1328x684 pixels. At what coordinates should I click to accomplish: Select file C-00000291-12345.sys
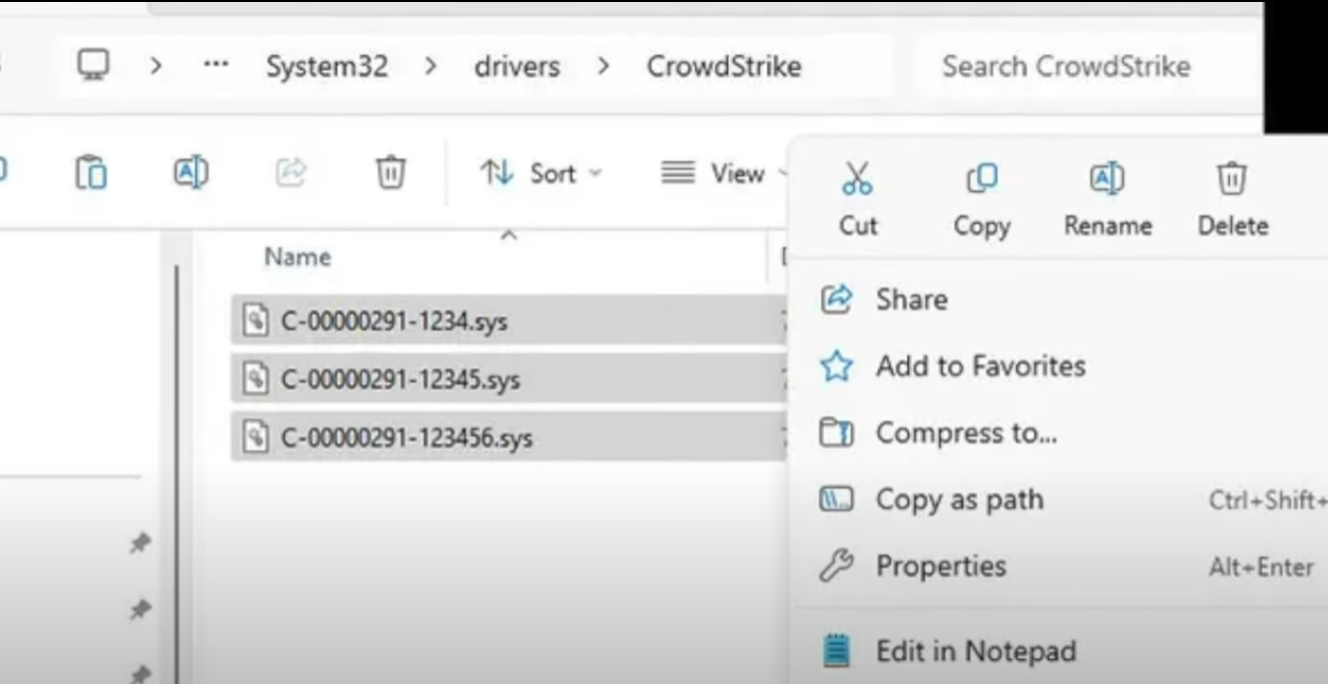pyautogui.click(x=508, y=379)
